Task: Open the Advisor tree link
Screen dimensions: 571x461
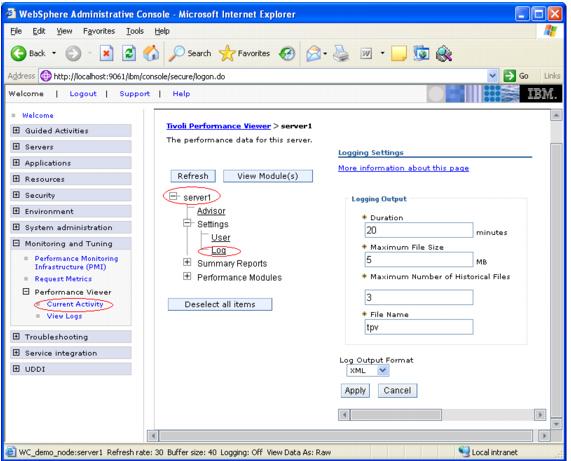Action: 211,211
